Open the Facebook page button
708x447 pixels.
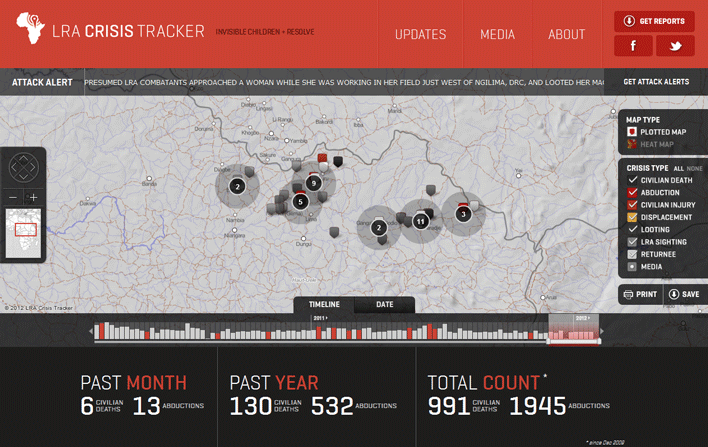pos(633,46)
